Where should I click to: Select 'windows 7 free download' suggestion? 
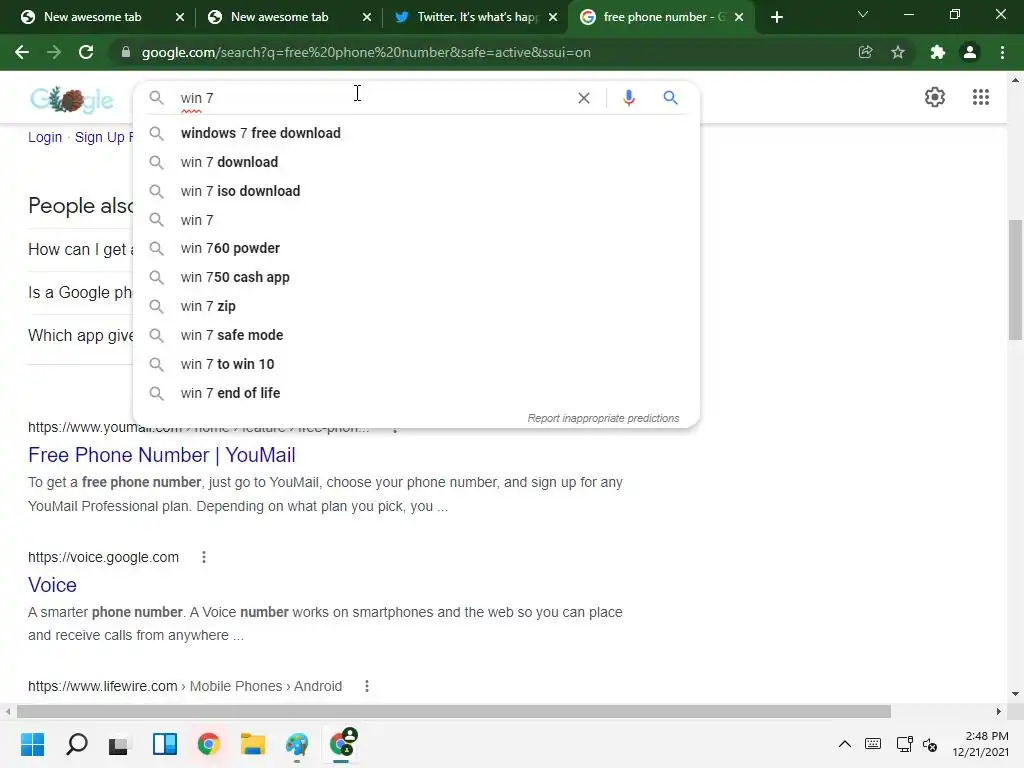(416, 133)
